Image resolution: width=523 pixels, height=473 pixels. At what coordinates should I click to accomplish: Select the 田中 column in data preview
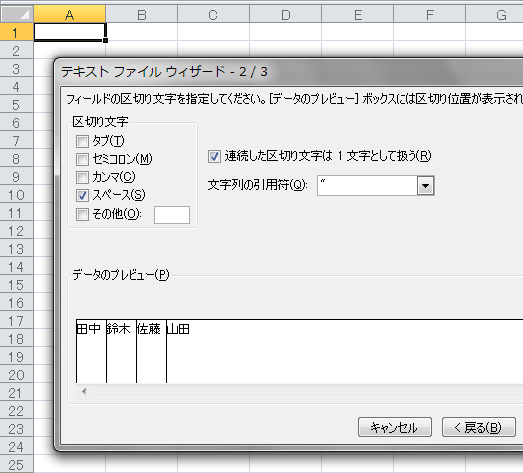coord(91,350)
